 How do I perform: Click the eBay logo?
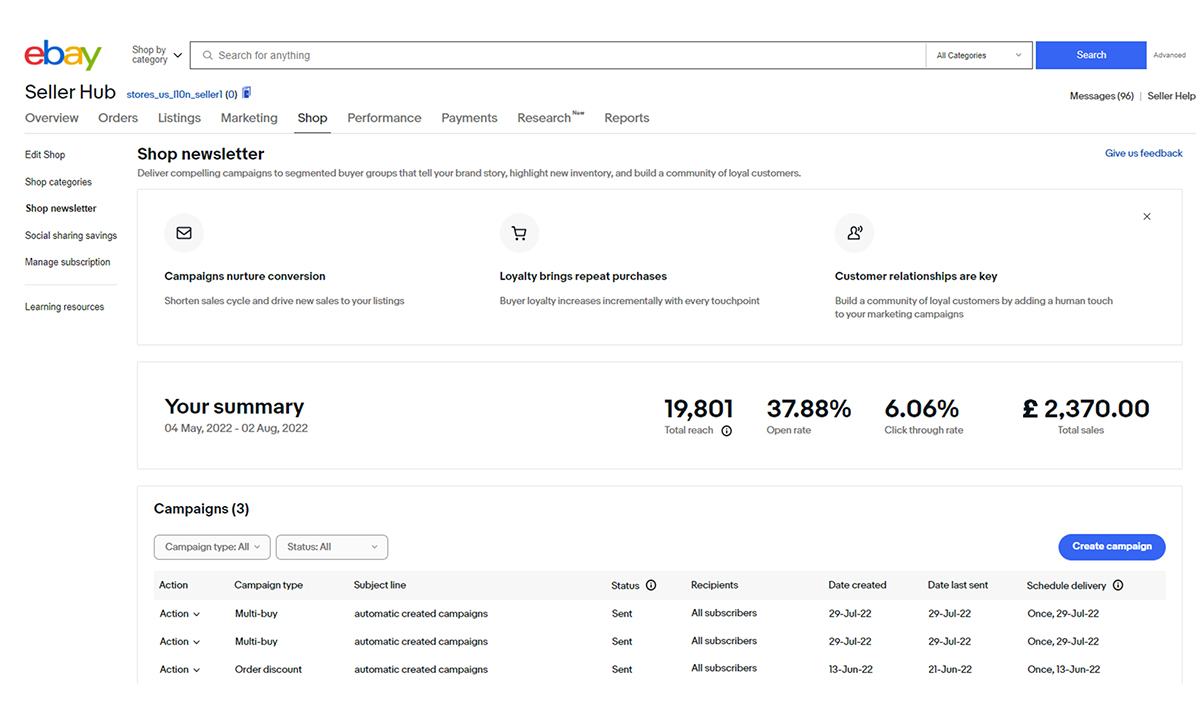coord(63,55)
